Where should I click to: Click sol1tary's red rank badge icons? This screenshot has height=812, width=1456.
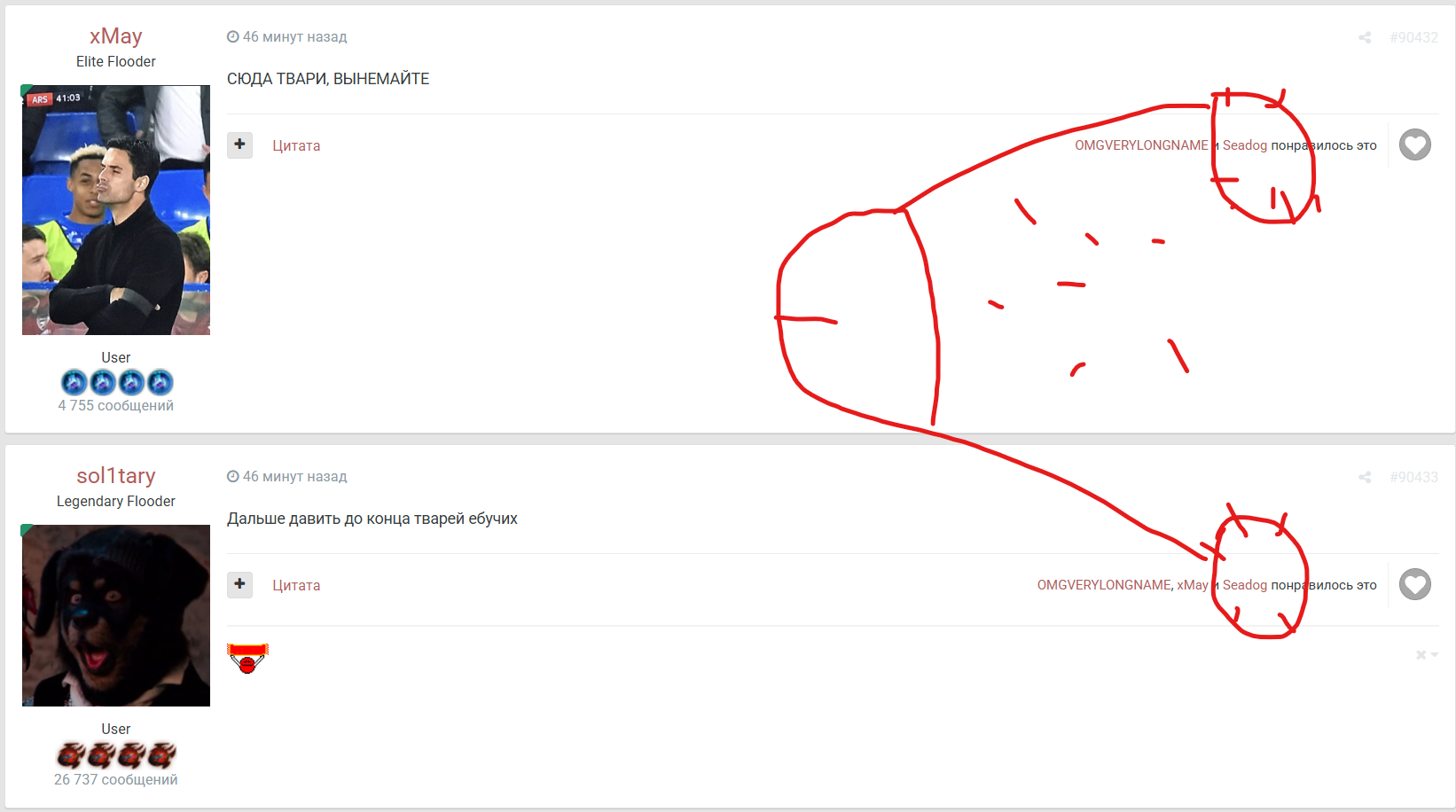pyautogui.click(x=116, y=754)
